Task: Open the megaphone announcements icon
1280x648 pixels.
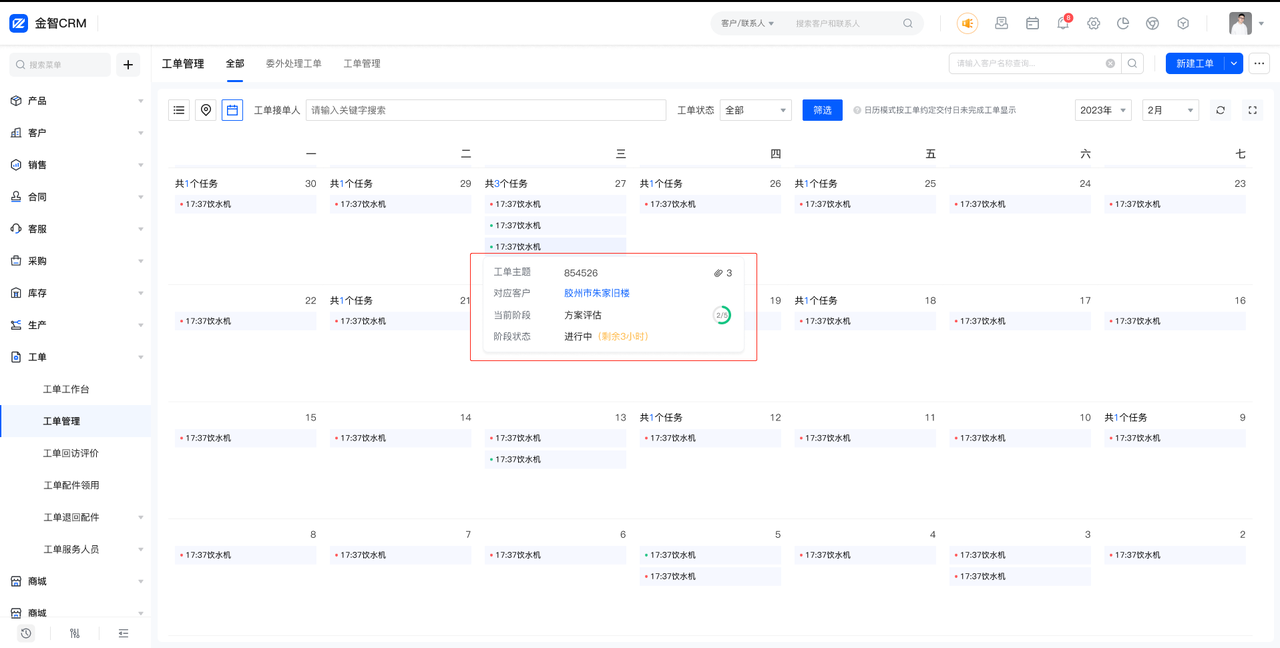Action: pos(967,23)
